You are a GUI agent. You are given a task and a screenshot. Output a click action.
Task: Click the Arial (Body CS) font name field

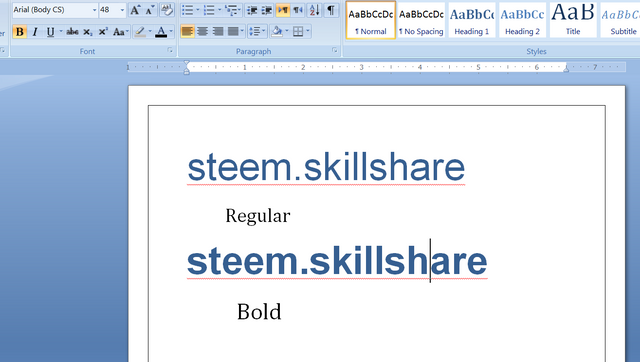coord(51,10)
